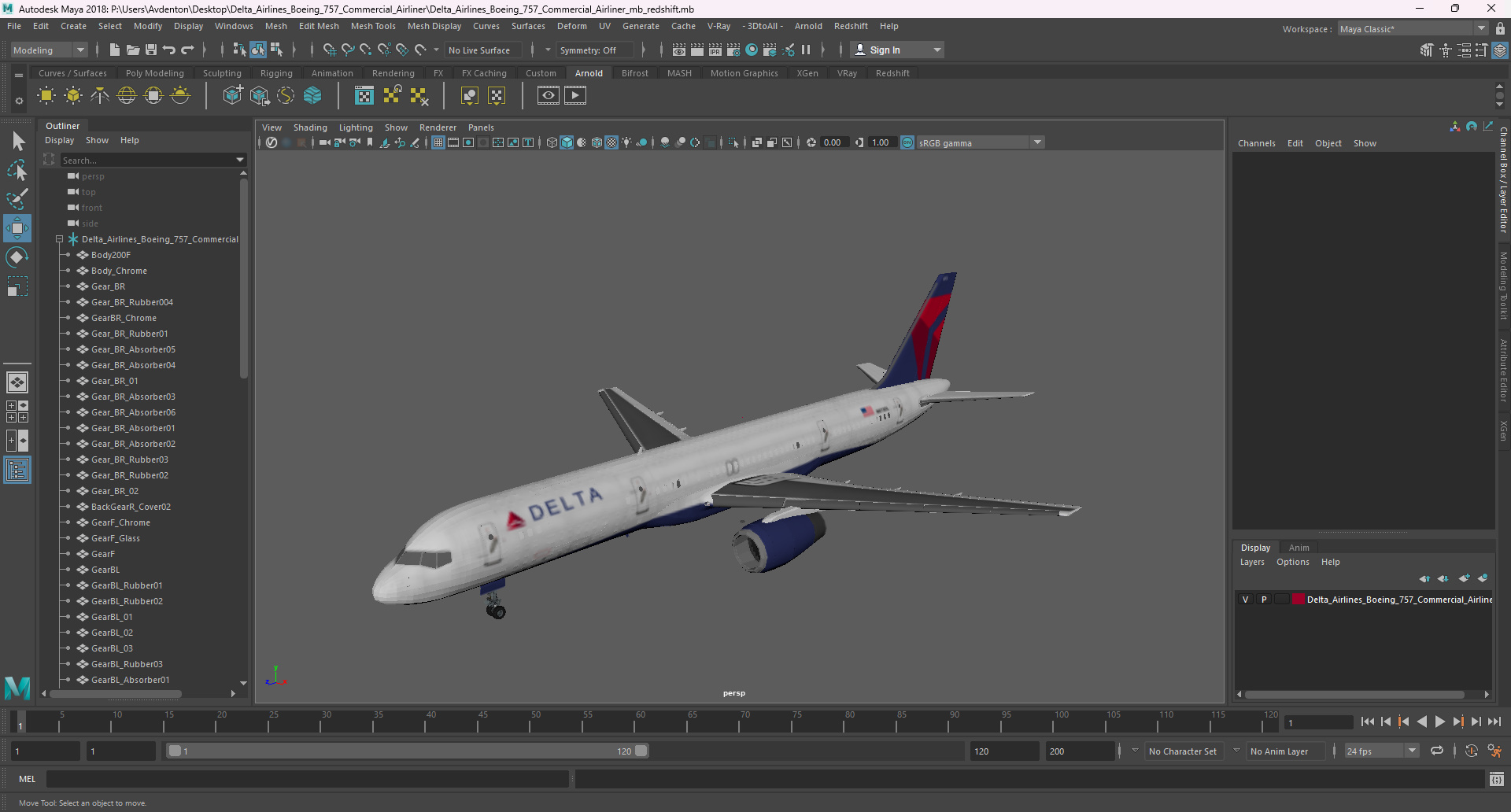This screenshot has height=812, width=1511.
Task: Open the Arnold RenderView eye icon
Action: point(549,96)
